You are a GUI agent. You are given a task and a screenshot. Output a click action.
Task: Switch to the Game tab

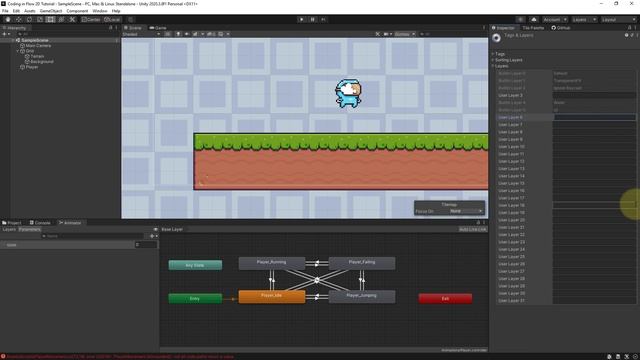158,28
